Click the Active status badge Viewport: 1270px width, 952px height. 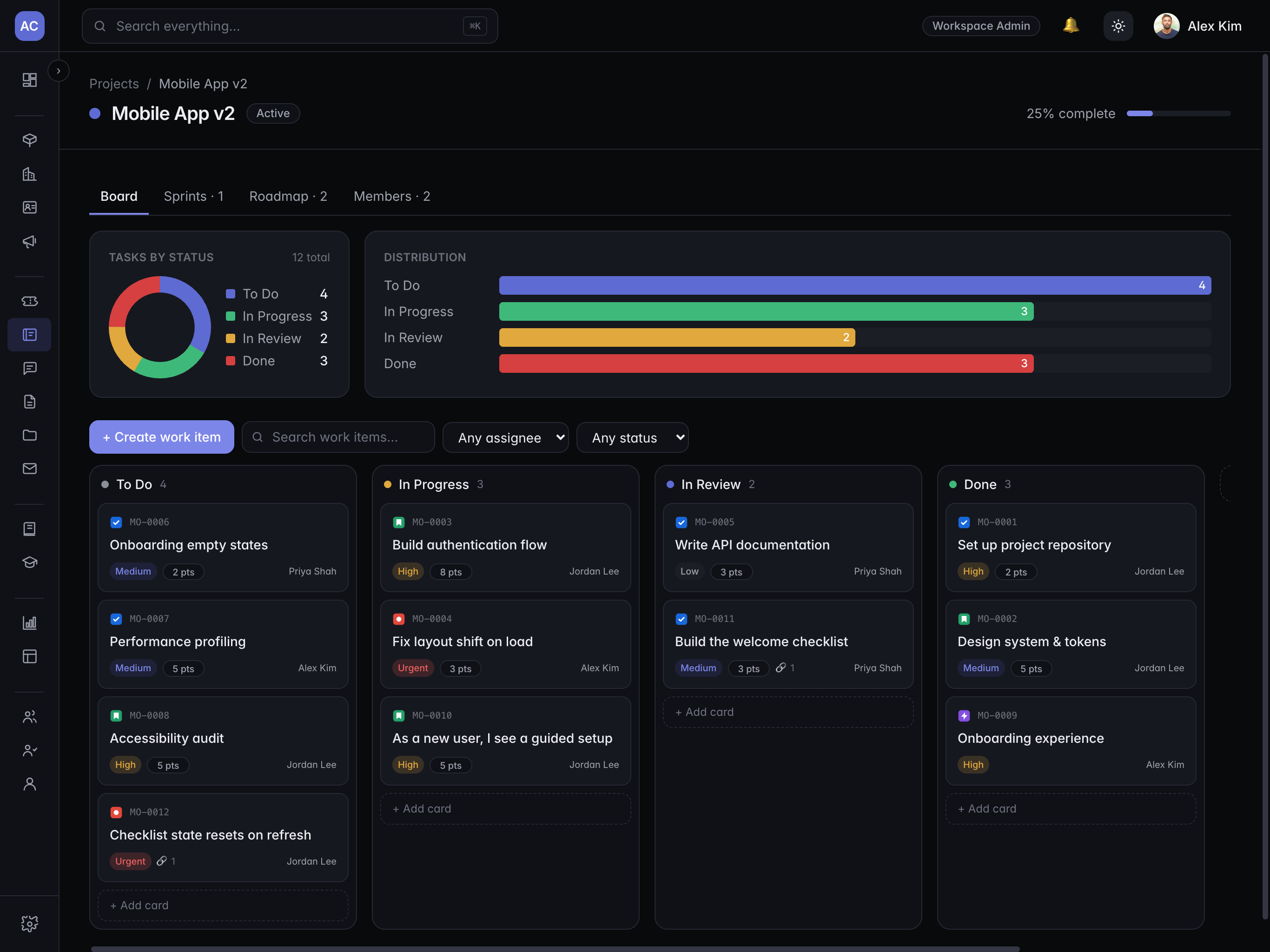273,113
